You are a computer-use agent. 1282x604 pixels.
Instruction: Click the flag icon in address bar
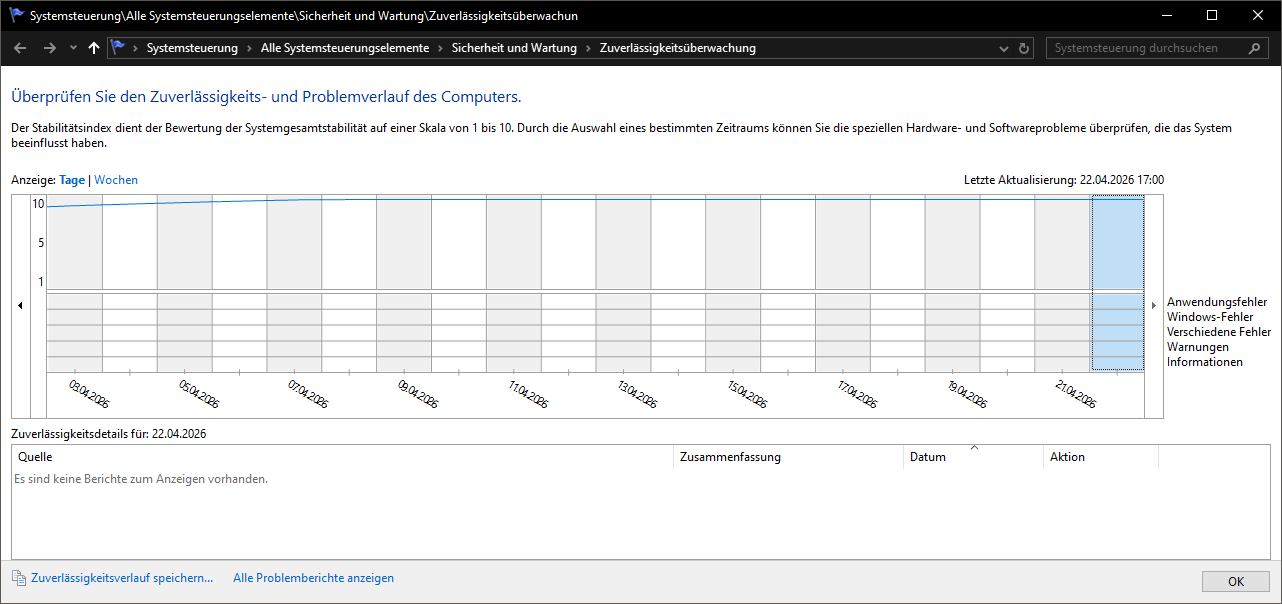pyautogui.click(x=119, y=48)
